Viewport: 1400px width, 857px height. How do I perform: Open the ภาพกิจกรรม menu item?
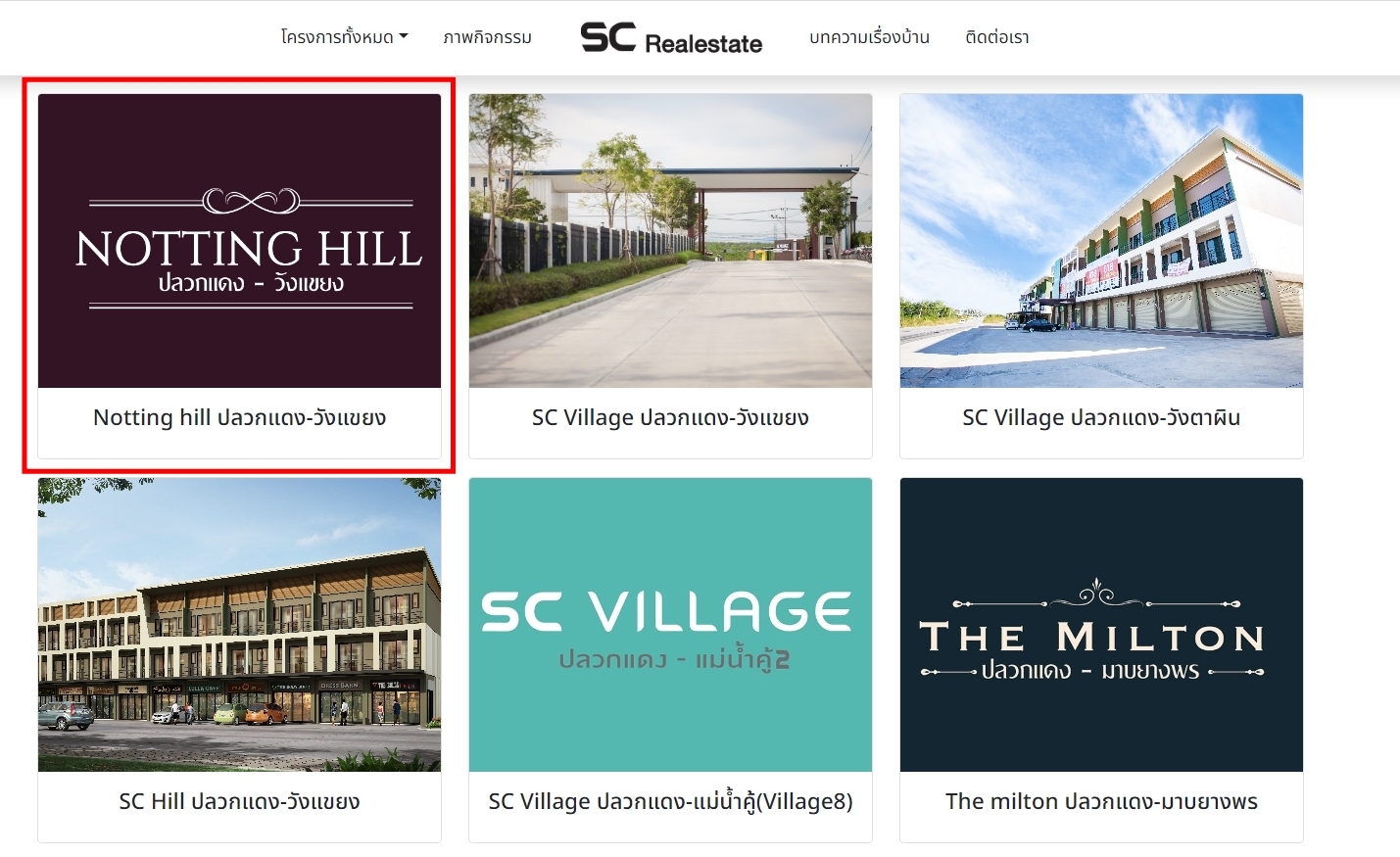pos(487,37)
